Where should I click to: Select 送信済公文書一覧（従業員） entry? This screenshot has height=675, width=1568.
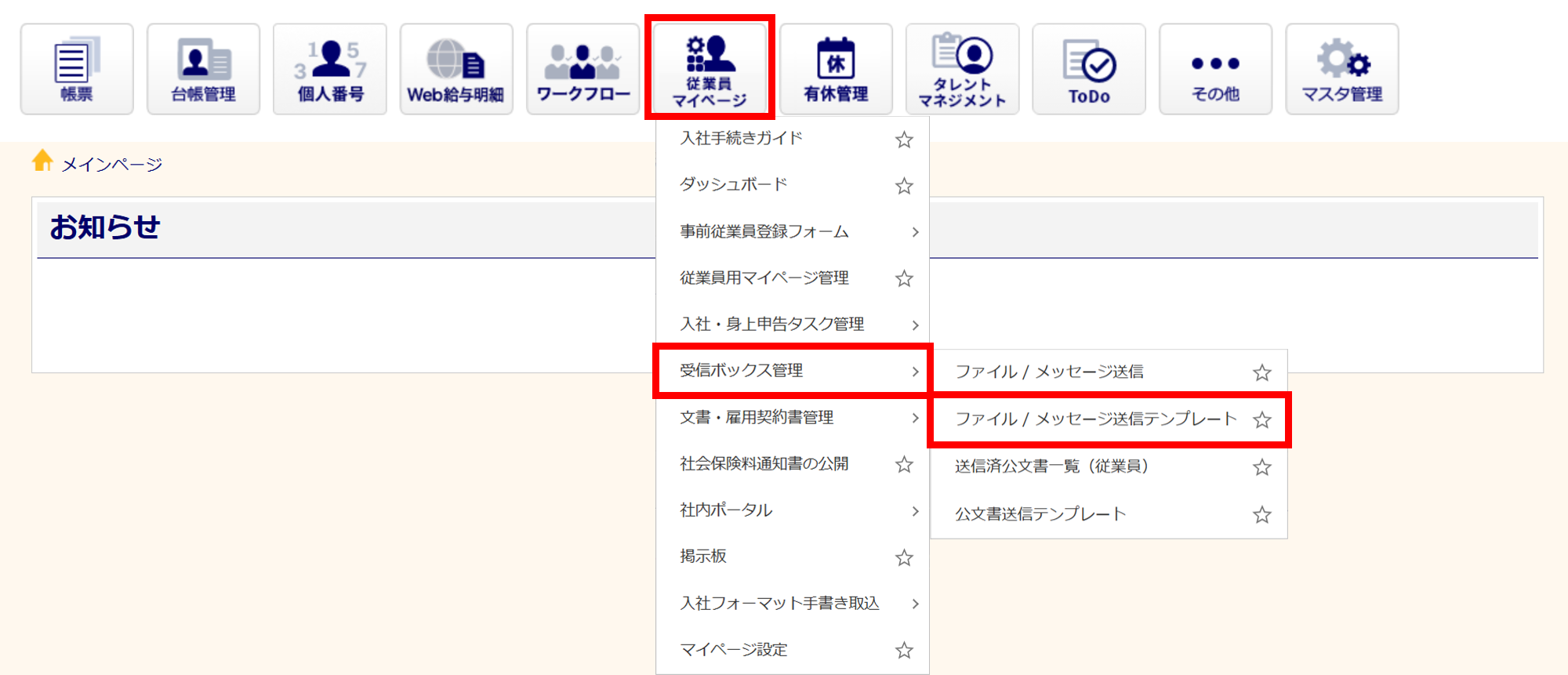1051,467
